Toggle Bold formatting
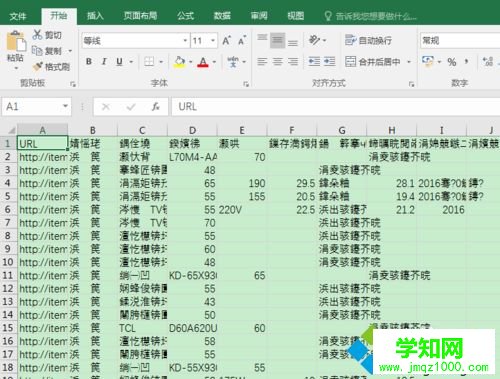500x379 pixels. coord(89,61)
